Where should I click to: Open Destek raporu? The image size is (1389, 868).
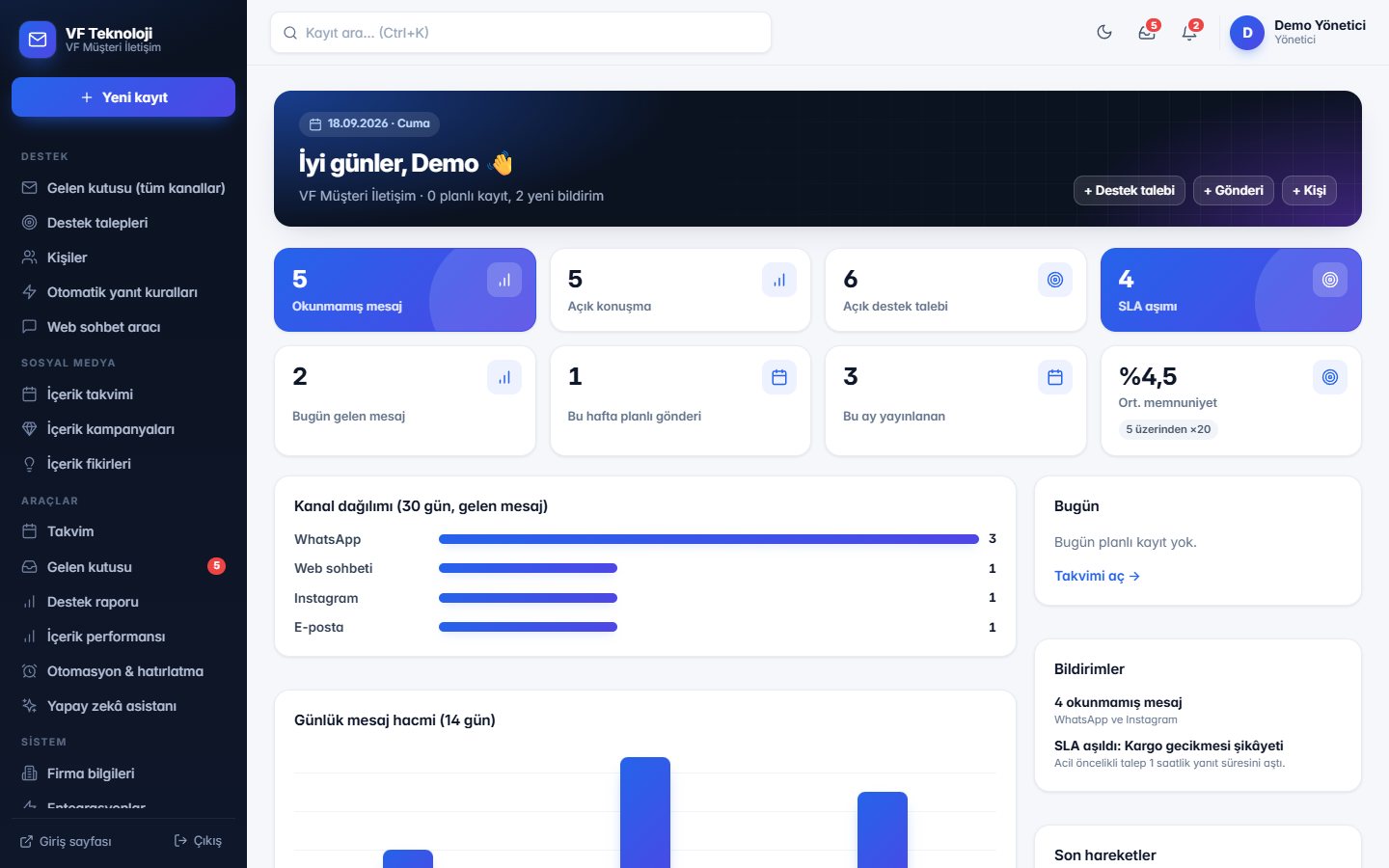pos(123,602)
